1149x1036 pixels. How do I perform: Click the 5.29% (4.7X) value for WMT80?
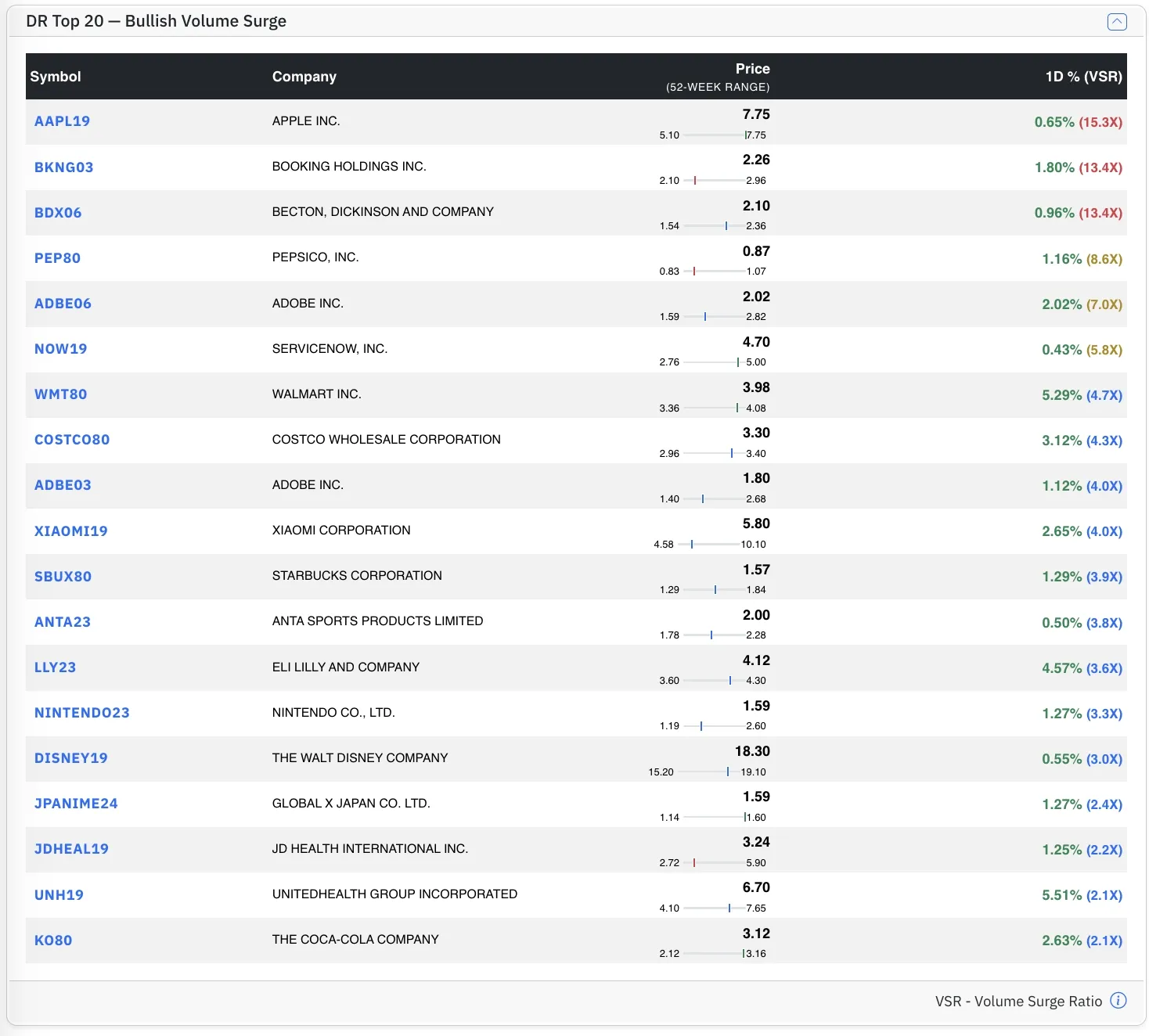[x=1082, y=395]
